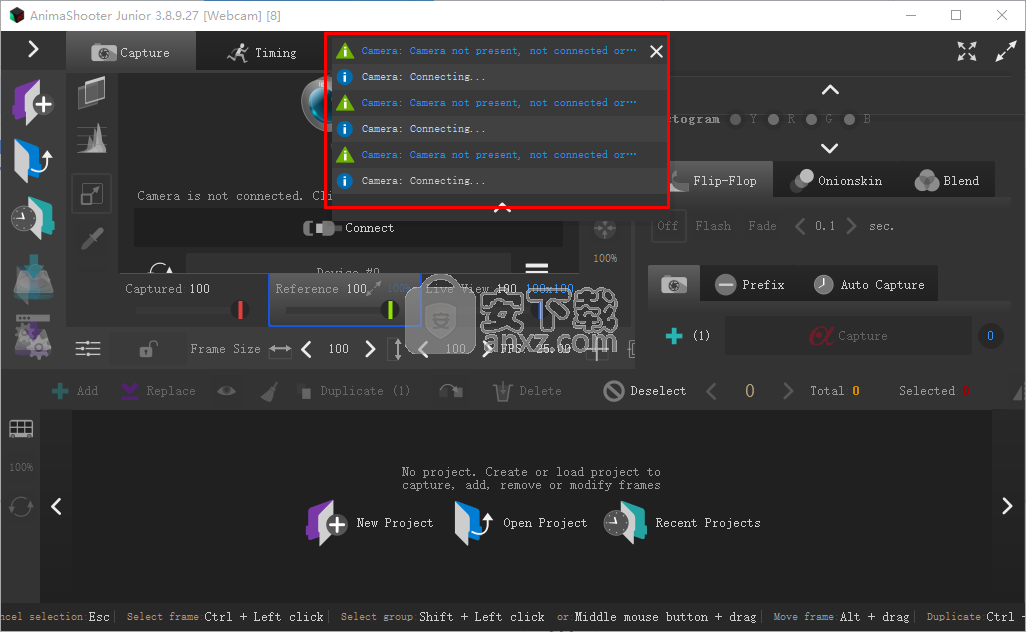1026x632 pixels.
Task: Click the Delete frames button
Action: (x=527, y=391)
